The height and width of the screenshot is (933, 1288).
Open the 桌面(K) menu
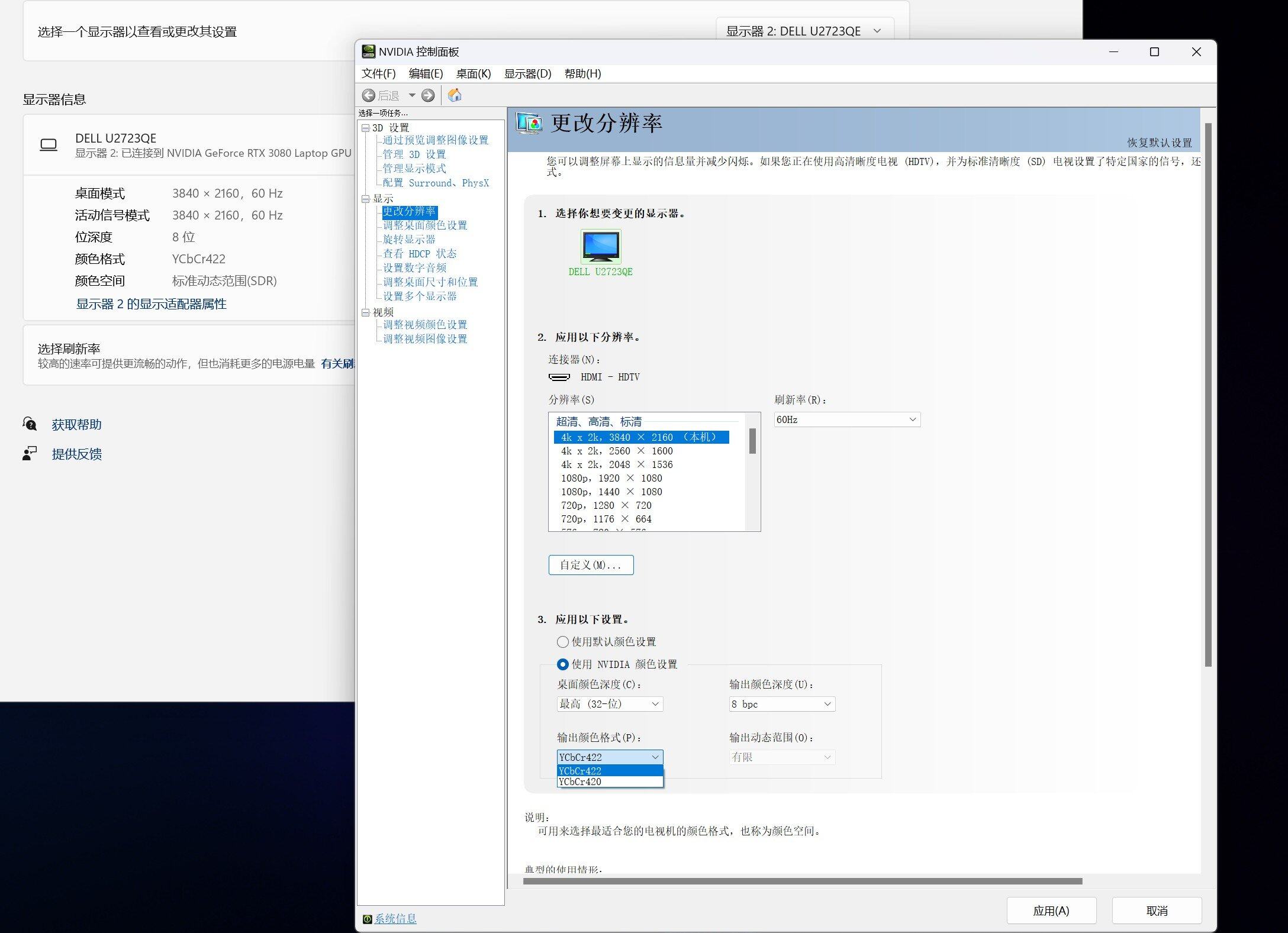coord(473,73)
